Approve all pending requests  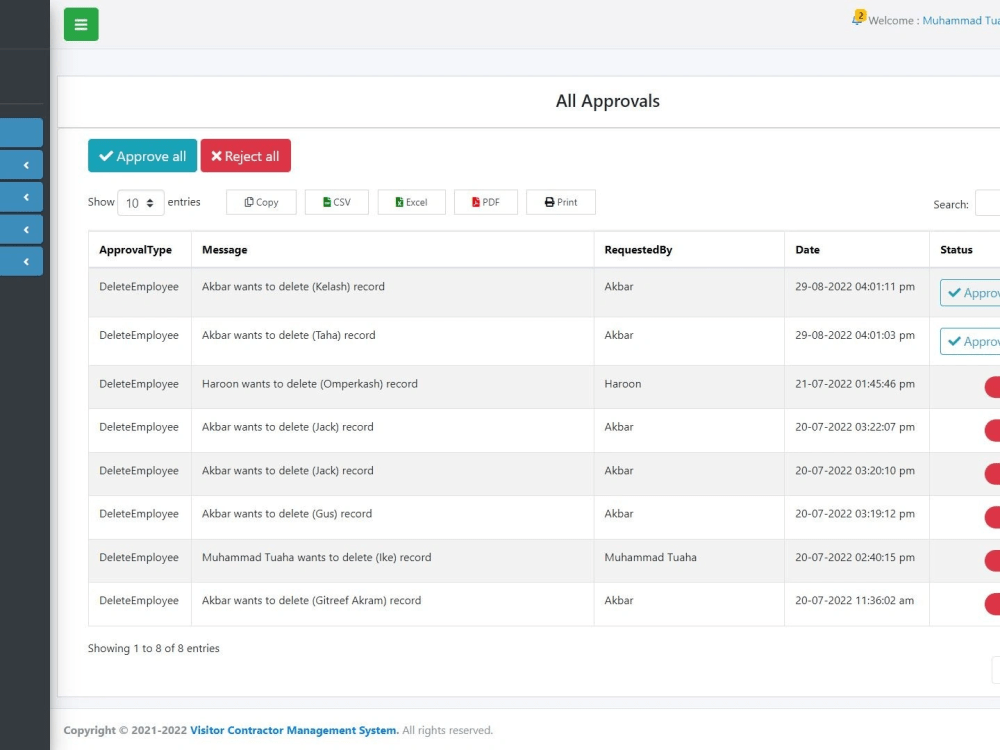click(x=142, y=156)
